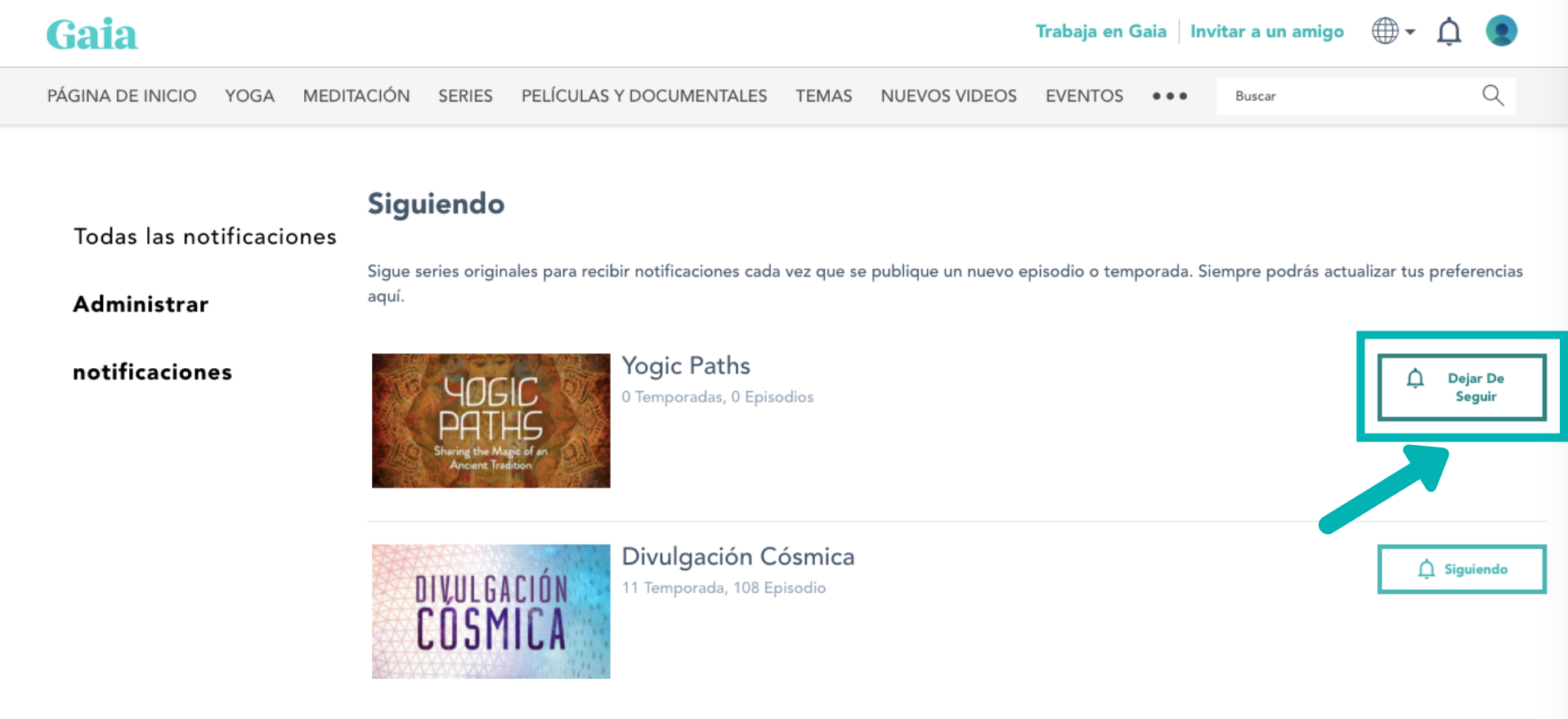Click the Yogic Paths title

click(686, 366)
